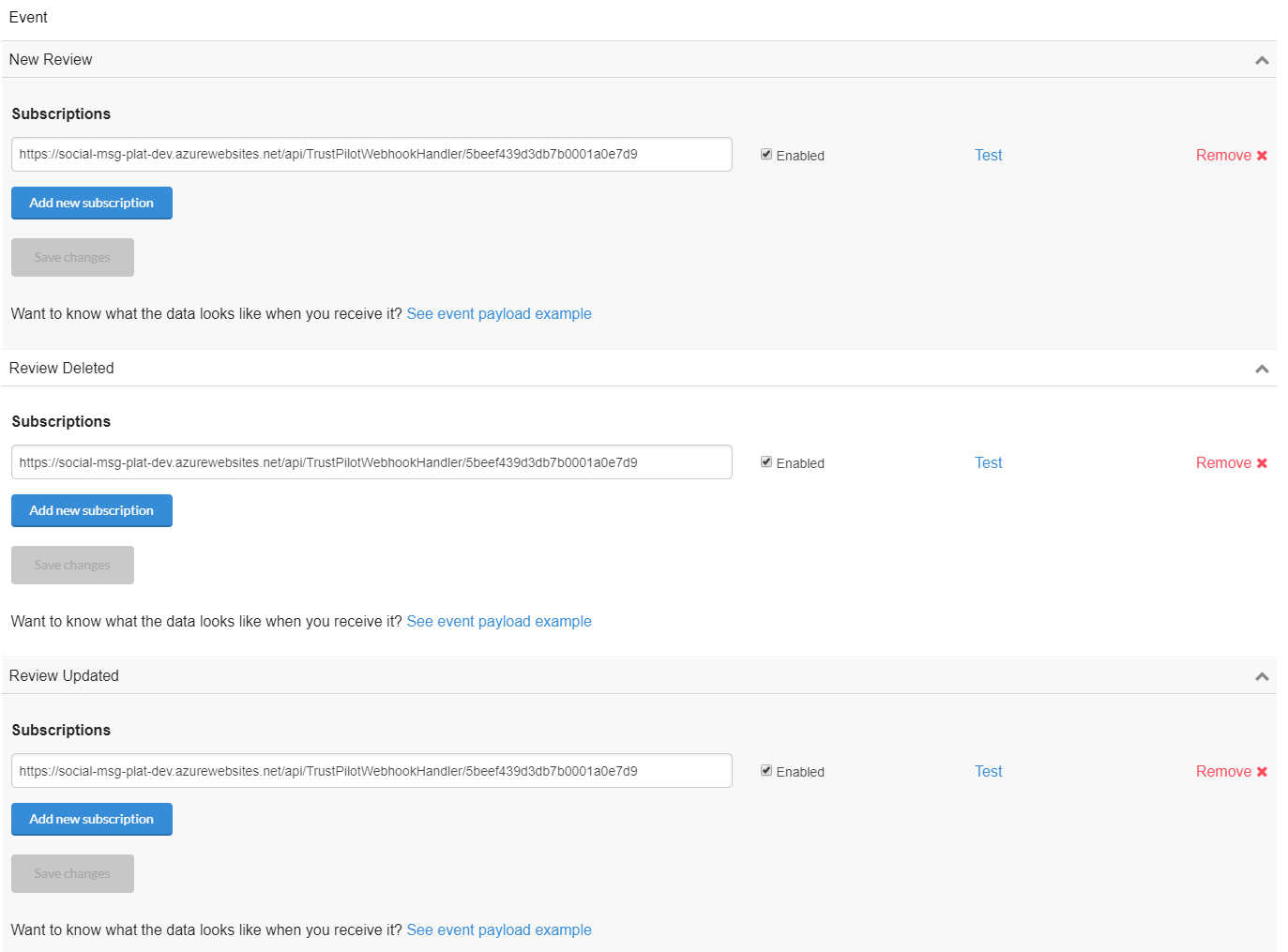Screen dimensions: 1288x952
Task: Click the red X remove icon under Review Updated
Action: [1262, 771]
